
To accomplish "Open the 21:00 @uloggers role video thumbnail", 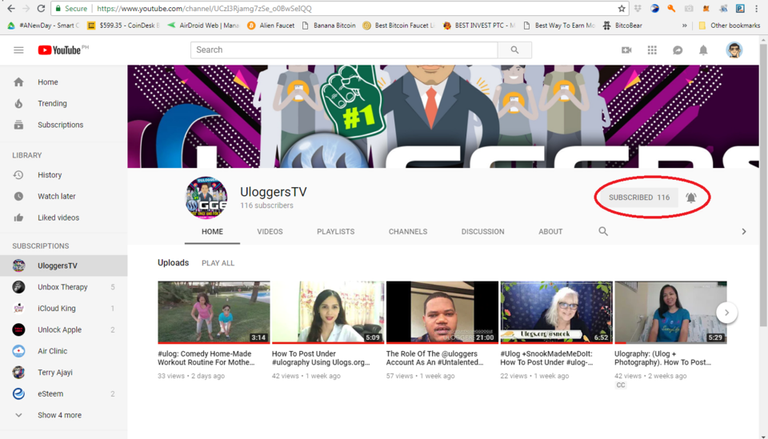I will click(442, 312).
